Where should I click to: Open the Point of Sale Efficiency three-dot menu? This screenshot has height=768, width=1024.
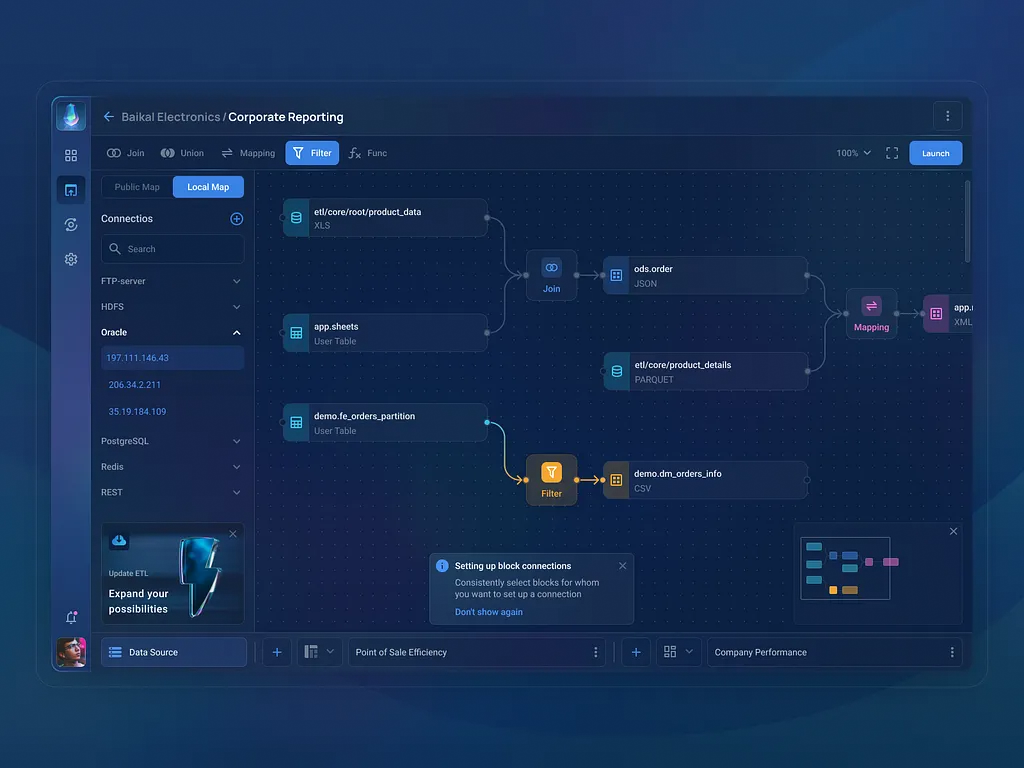pos(595,652)
